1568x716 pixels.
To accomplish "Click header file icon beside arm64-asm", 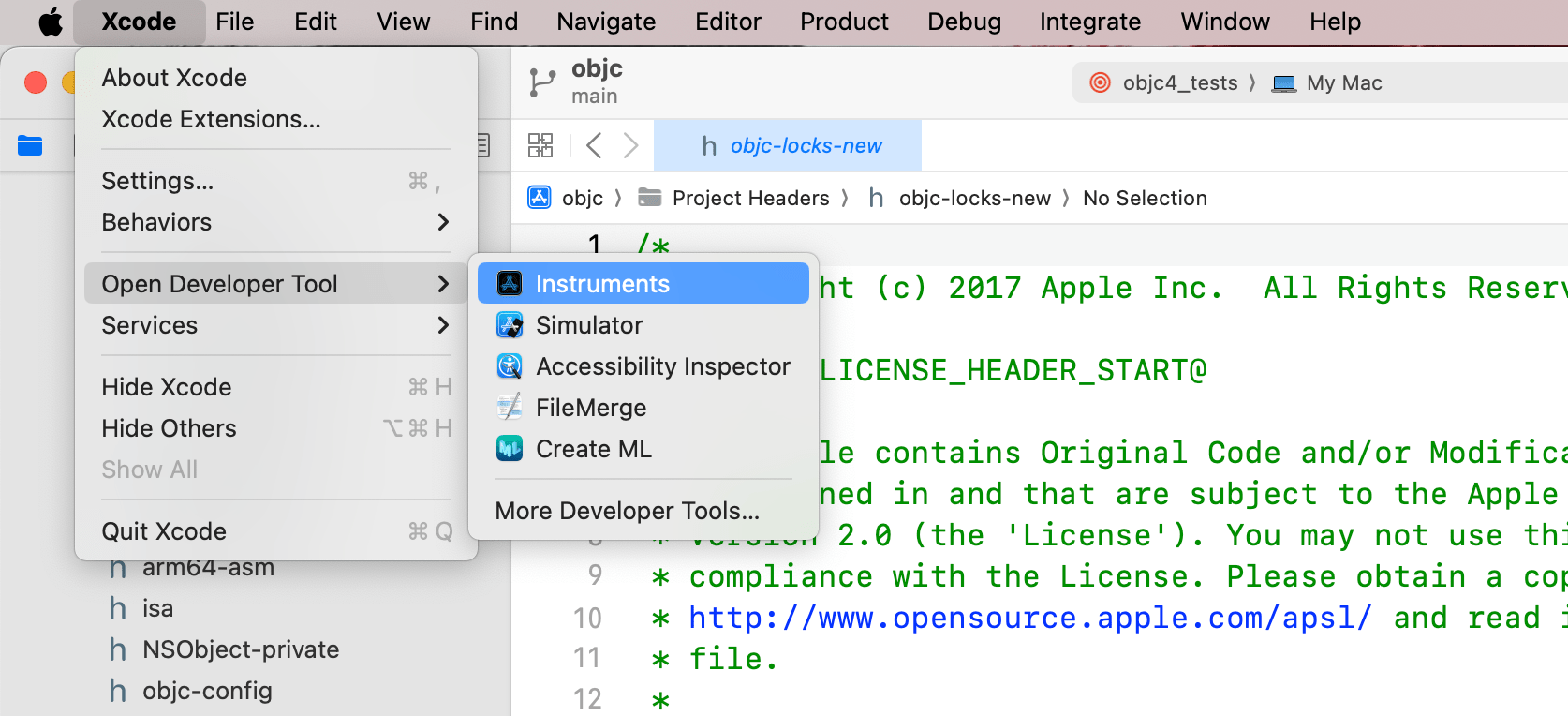I will tap(118, 568).
